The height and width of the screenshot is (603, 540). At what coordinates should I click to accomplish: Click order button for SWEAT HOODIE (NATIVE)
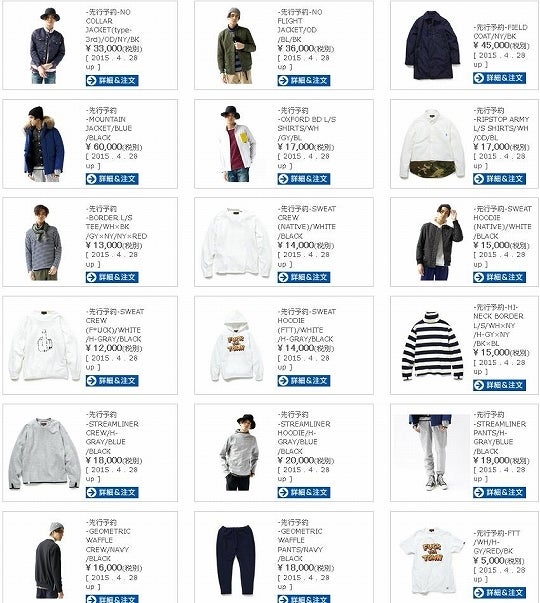tap(499, 277)
